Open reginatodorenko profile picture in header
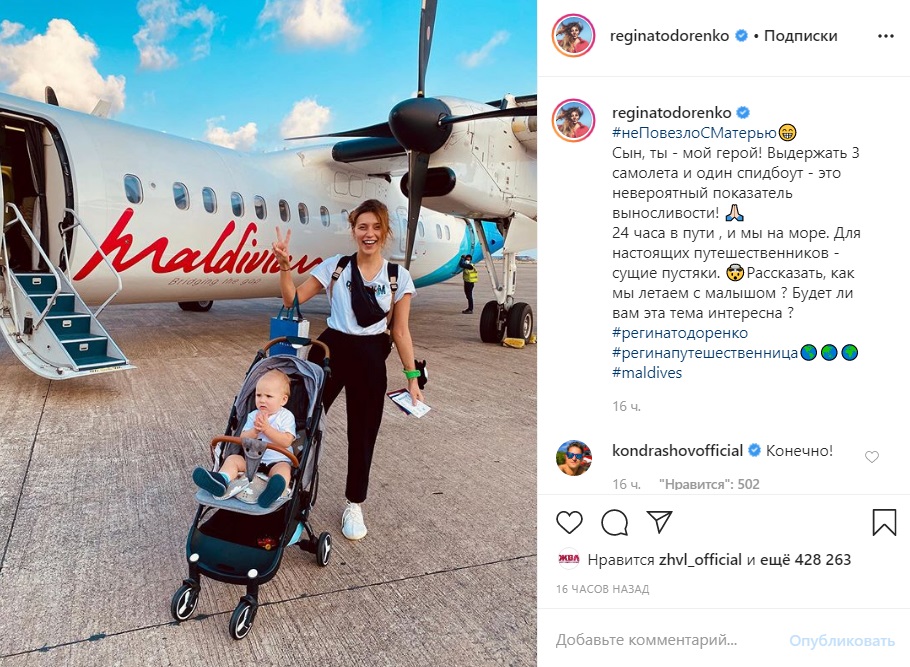This screenshot has width=910, height=667. coord(573,35)
